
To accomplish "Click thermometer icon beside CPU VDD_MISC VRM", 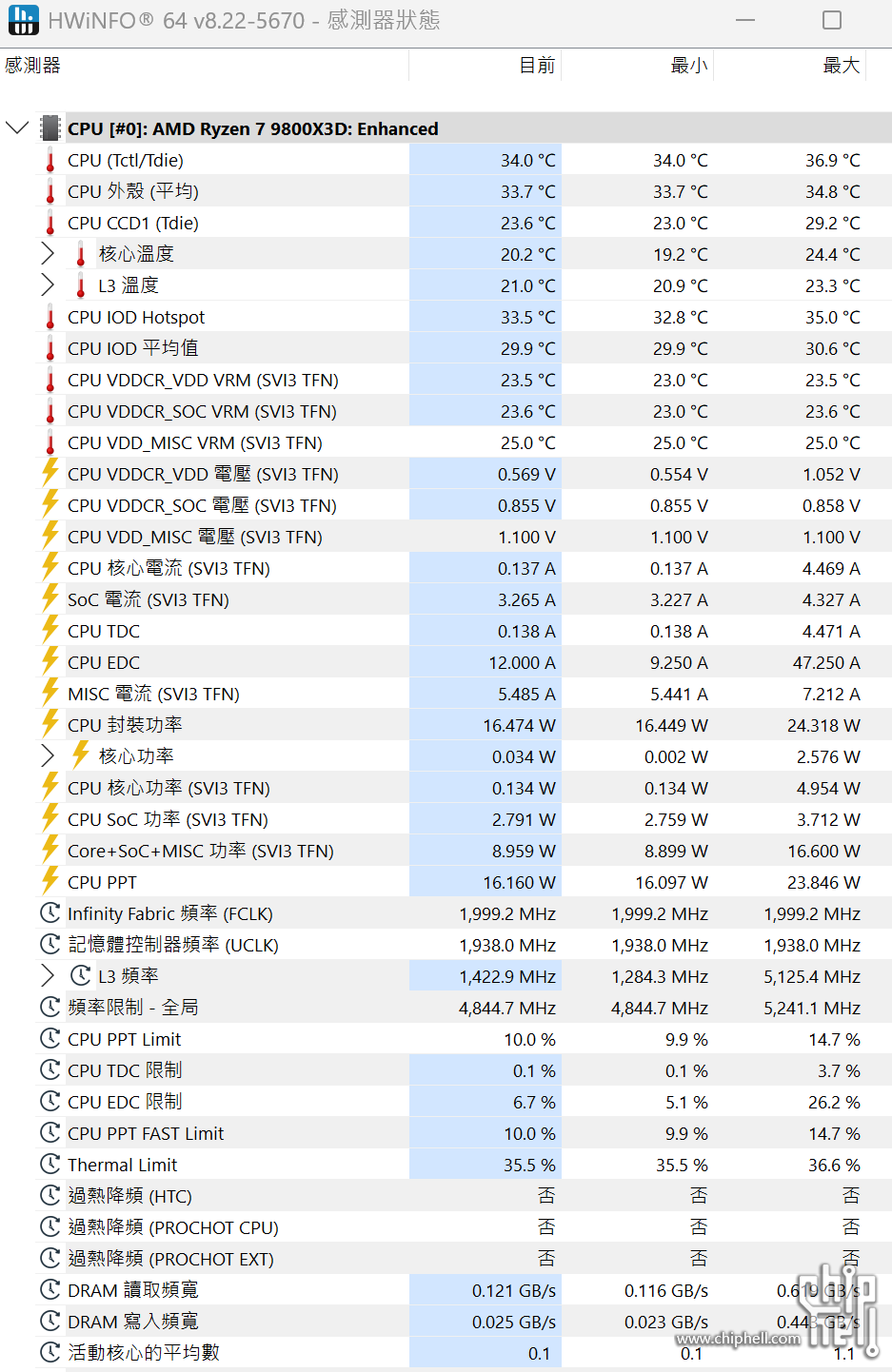I will pyautogui.click(x=50, y=442).
